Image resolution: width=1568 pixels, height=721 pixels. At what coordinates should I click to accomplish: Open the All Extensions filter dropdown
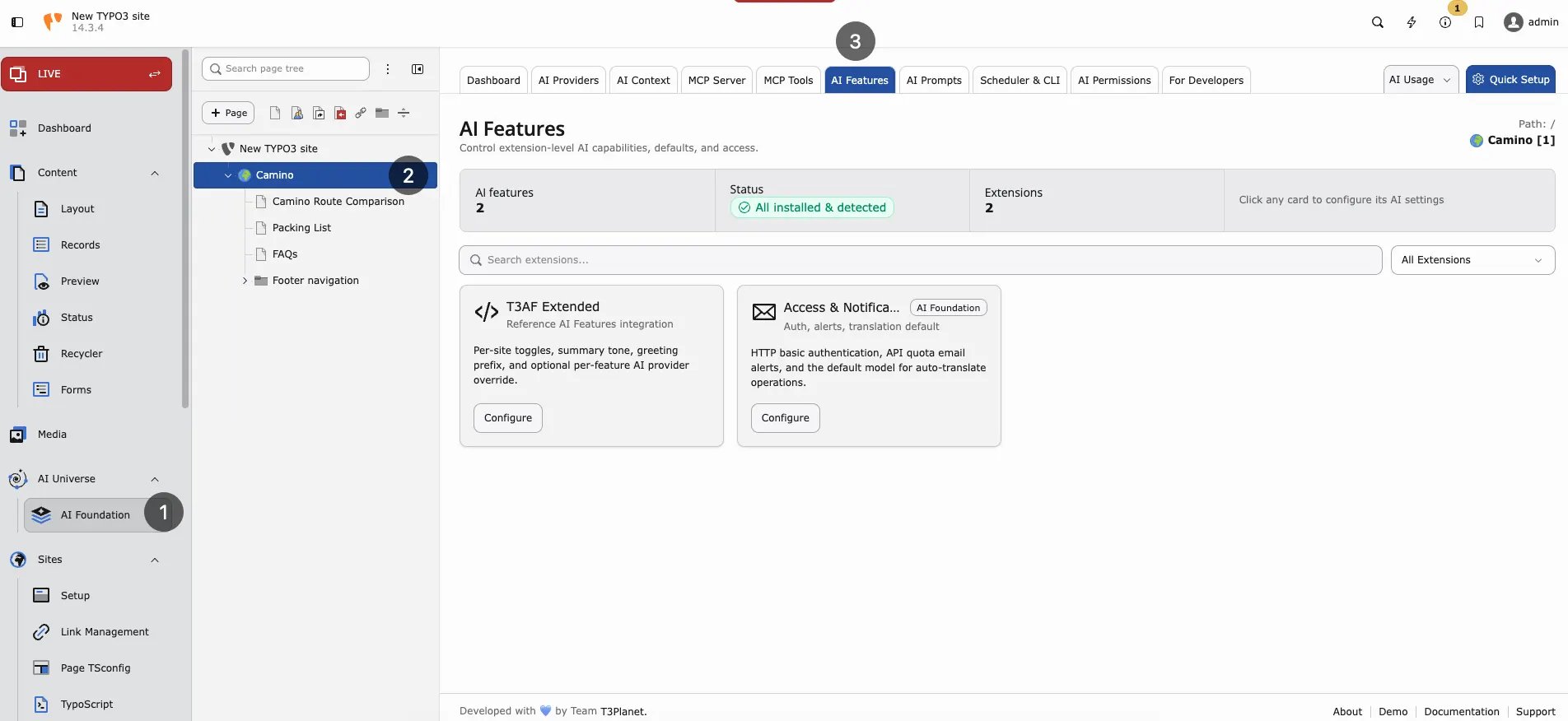pyautogui.click(x=1472, y=260)
